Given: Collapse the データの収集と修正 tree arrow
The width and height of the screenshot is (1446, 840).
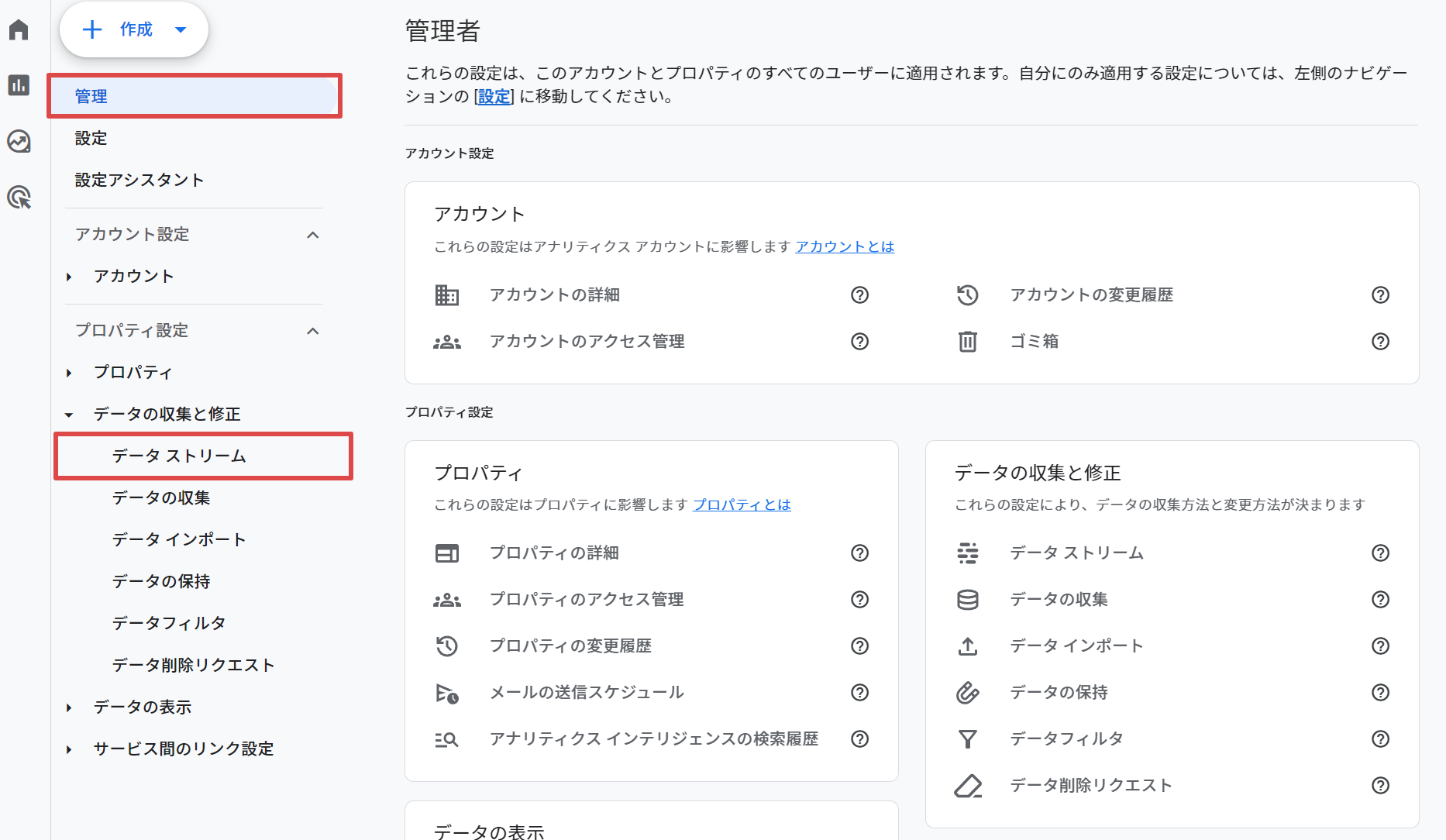Looking at the screenshot, I should (x=69, y=415).
